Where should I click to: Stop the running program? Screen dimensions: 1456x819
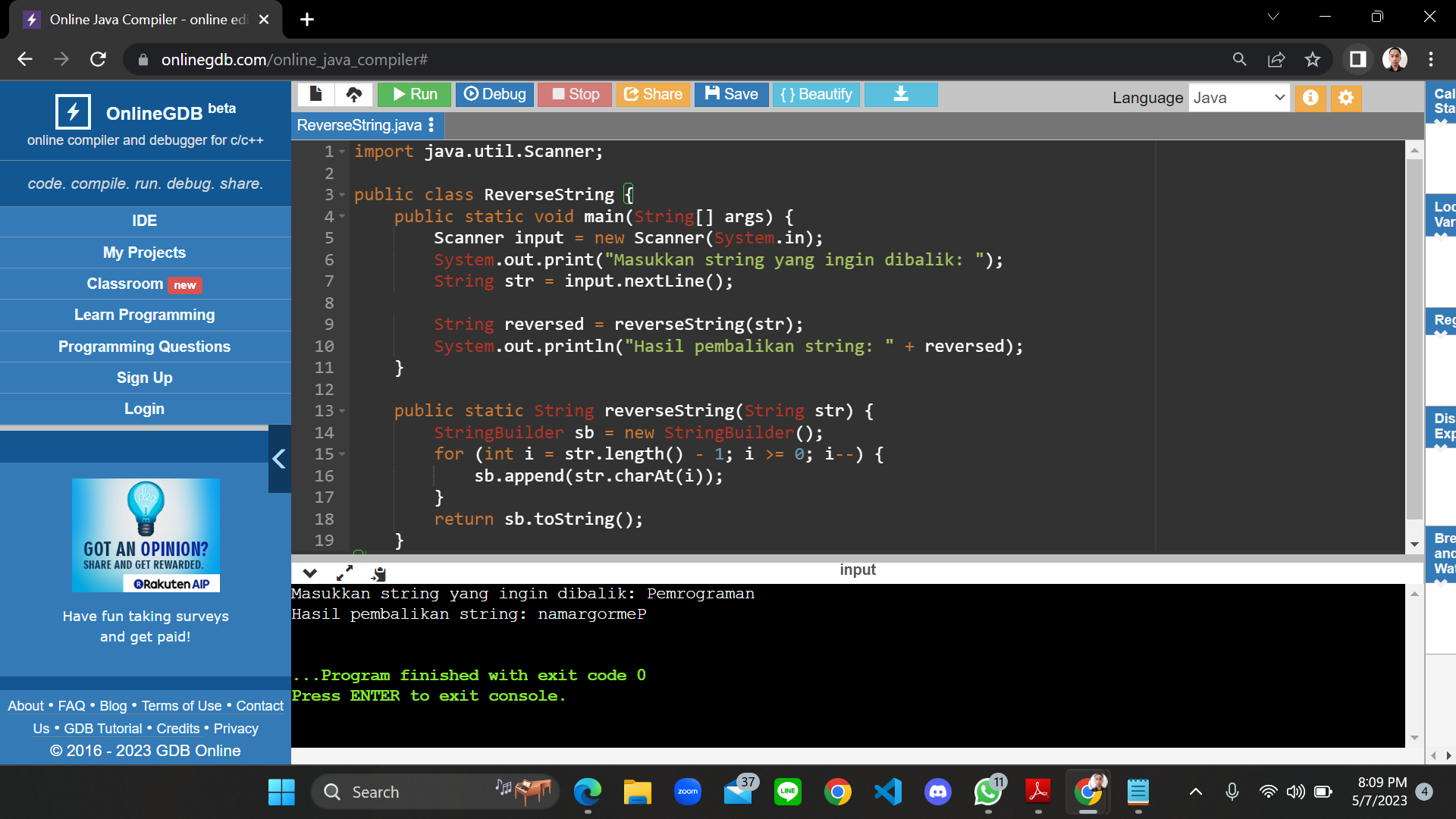[574, 94]
